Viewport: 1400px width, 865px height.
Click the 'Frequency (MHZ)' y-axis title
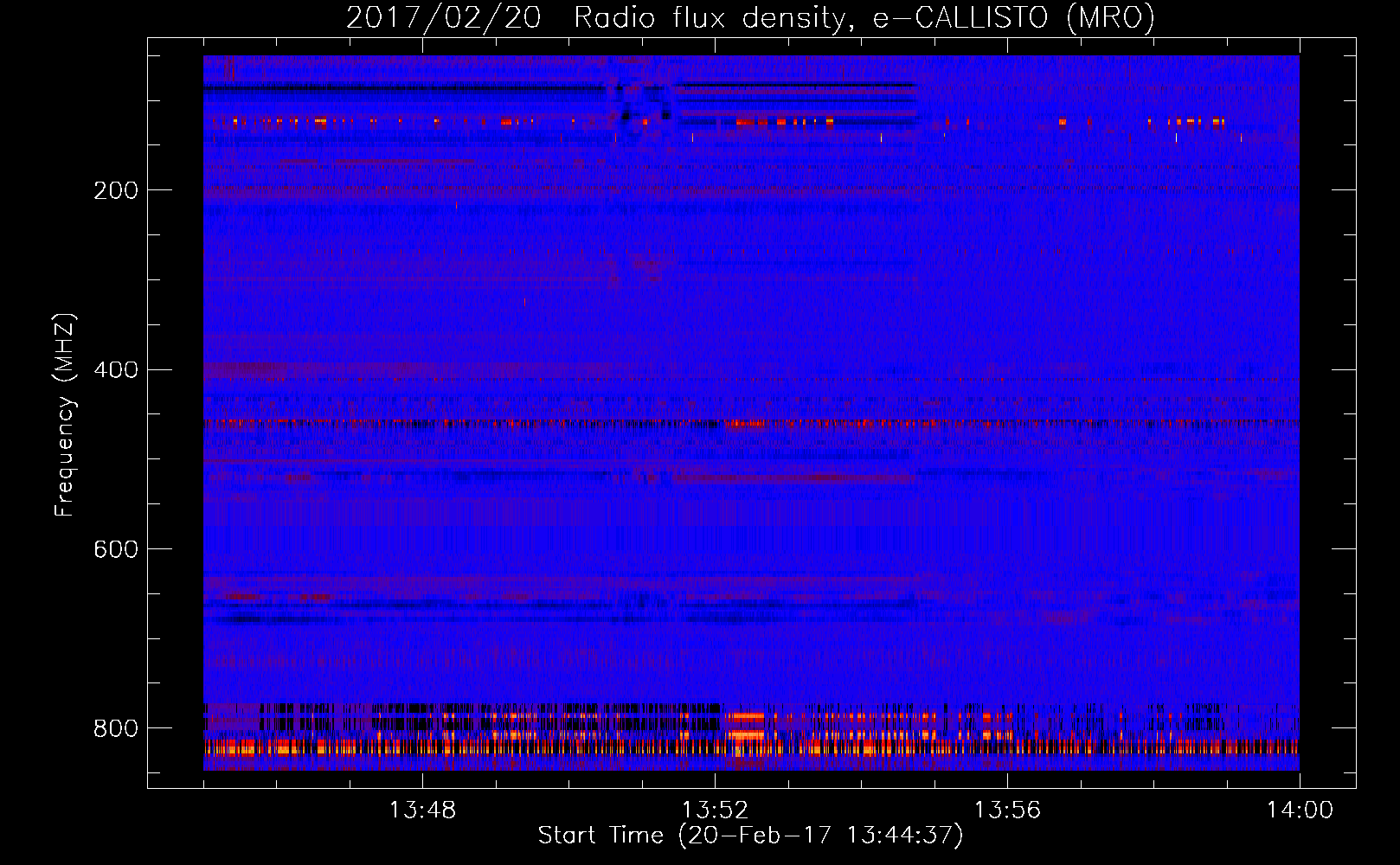[x=65, y=414]
